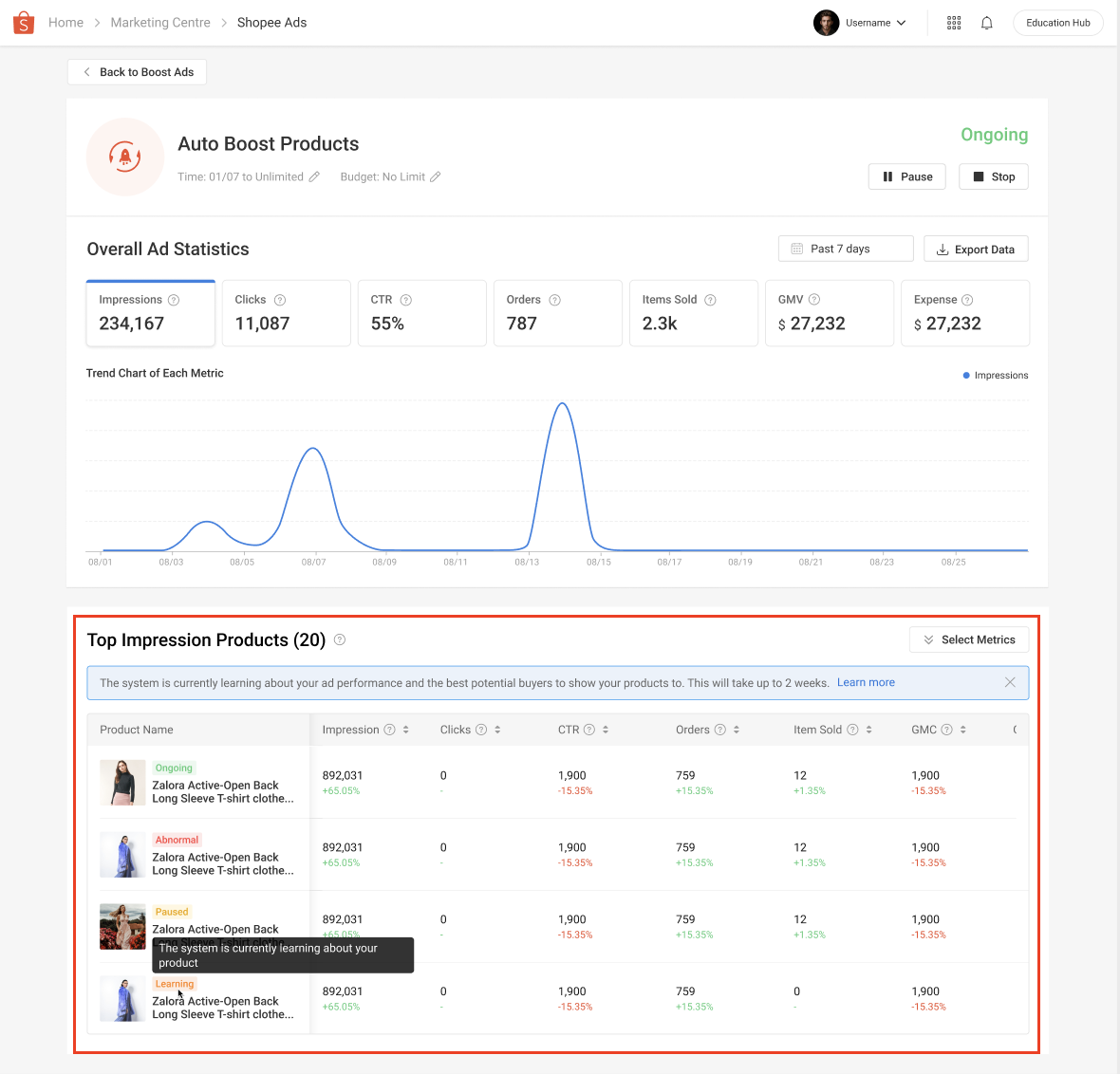Click help icon next to Expense card
Viewport: 1120px width, 1074px height.
pos(967,300)
